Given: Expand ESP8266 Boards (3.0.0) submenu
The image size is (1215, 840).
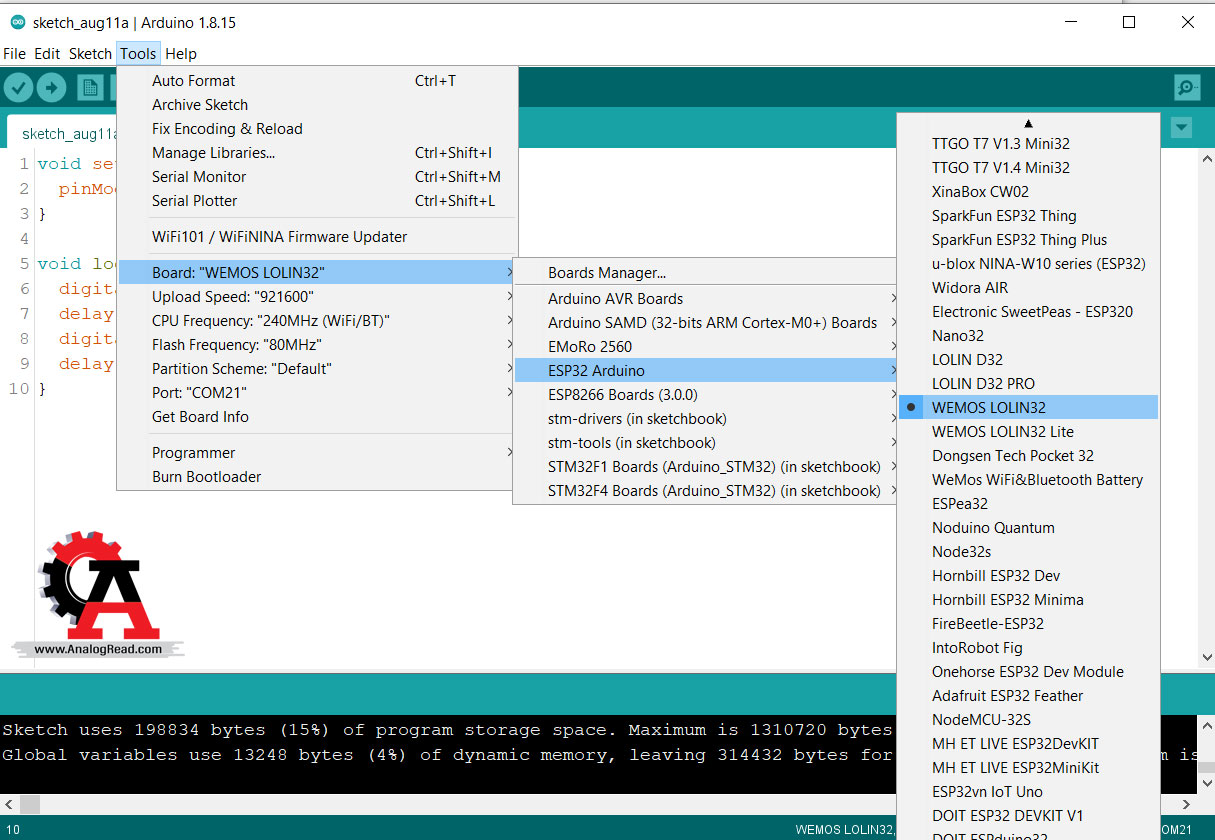Looking at the screenshot, I should [704, 395].
